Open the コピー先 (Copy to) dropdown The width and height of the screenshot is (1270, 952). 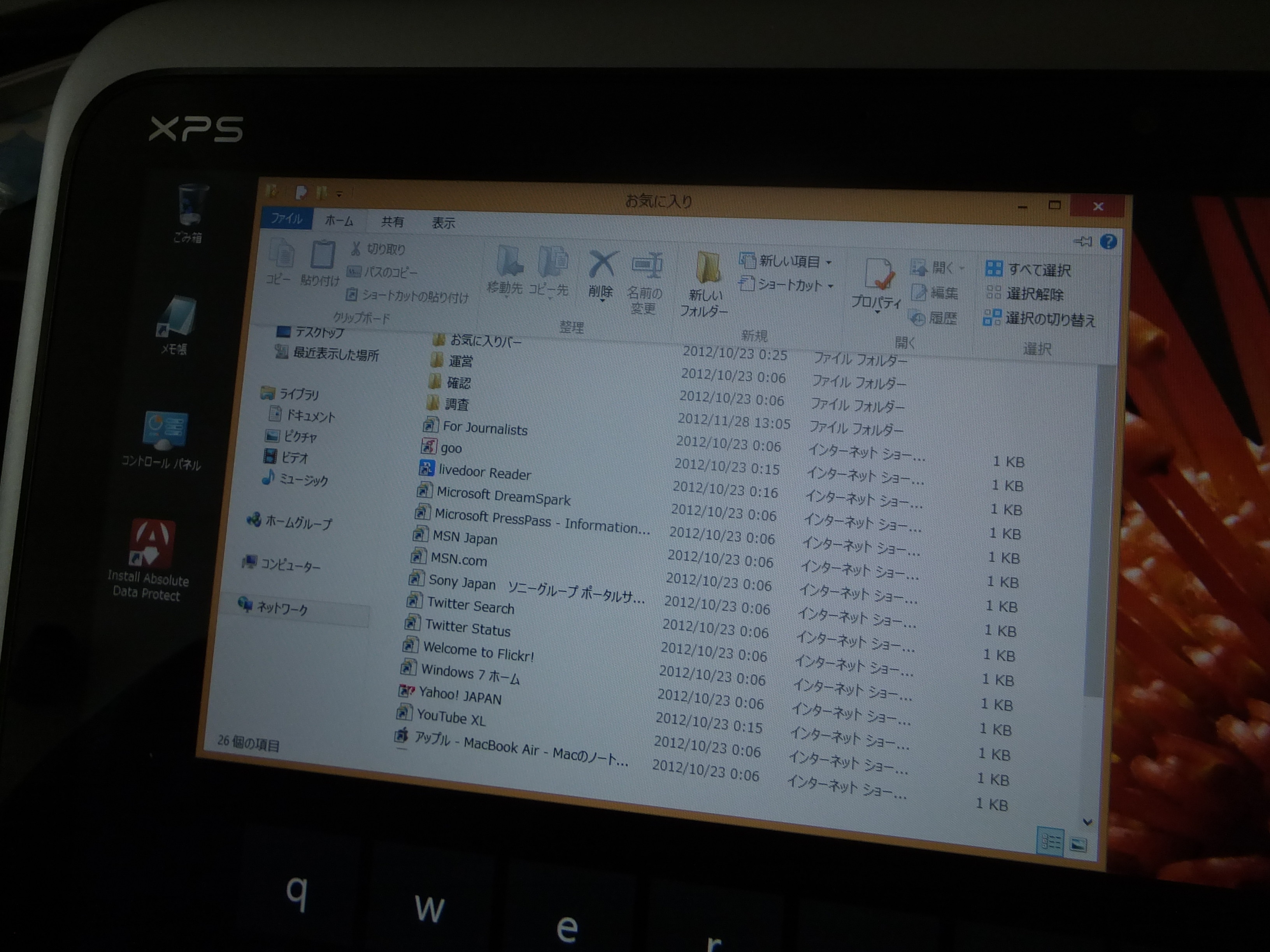tap(549, 273)
